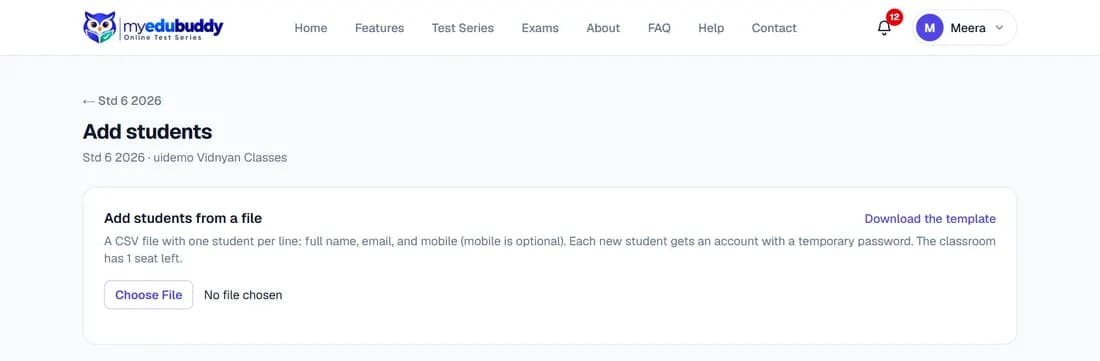
Task: Click the 'No file chosen' text
Action: click(x=243, y=295)
